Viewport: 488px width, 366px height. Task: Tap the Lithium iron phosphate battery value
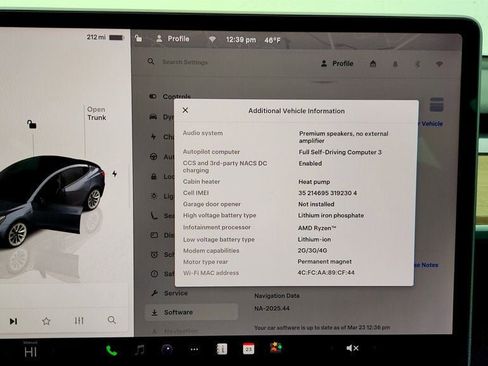click(331, 215)
